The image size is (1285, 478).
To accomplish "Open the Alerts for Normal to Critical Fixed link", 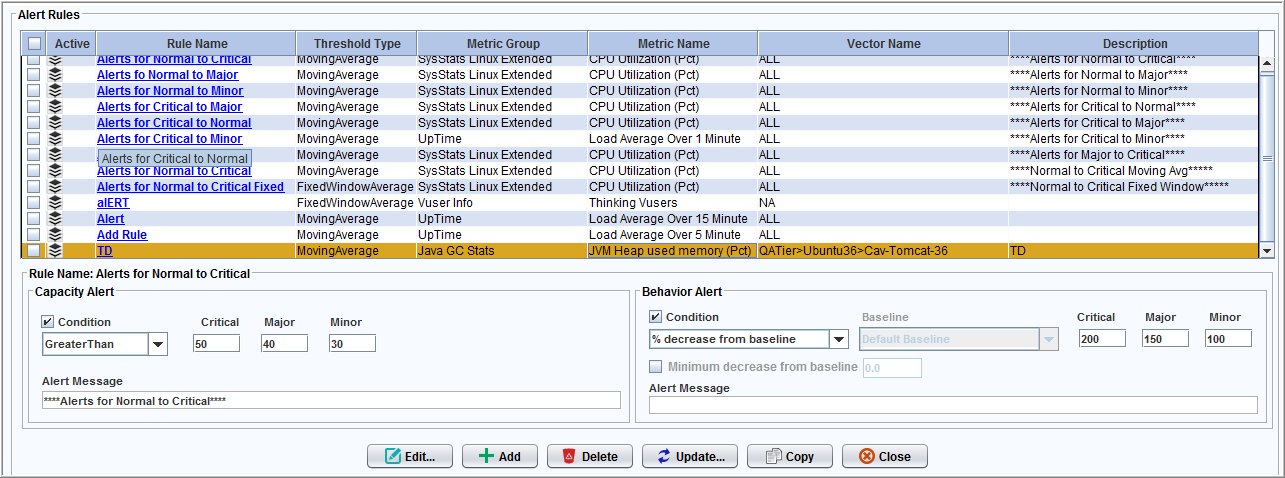I will [x=190, y=187].
